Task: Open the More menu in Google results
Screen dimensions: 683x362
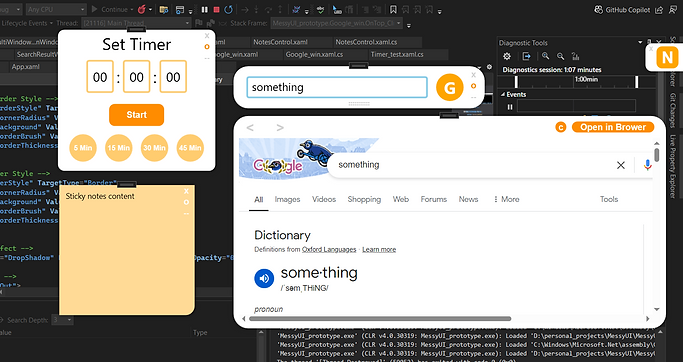Action: (506, 199)
